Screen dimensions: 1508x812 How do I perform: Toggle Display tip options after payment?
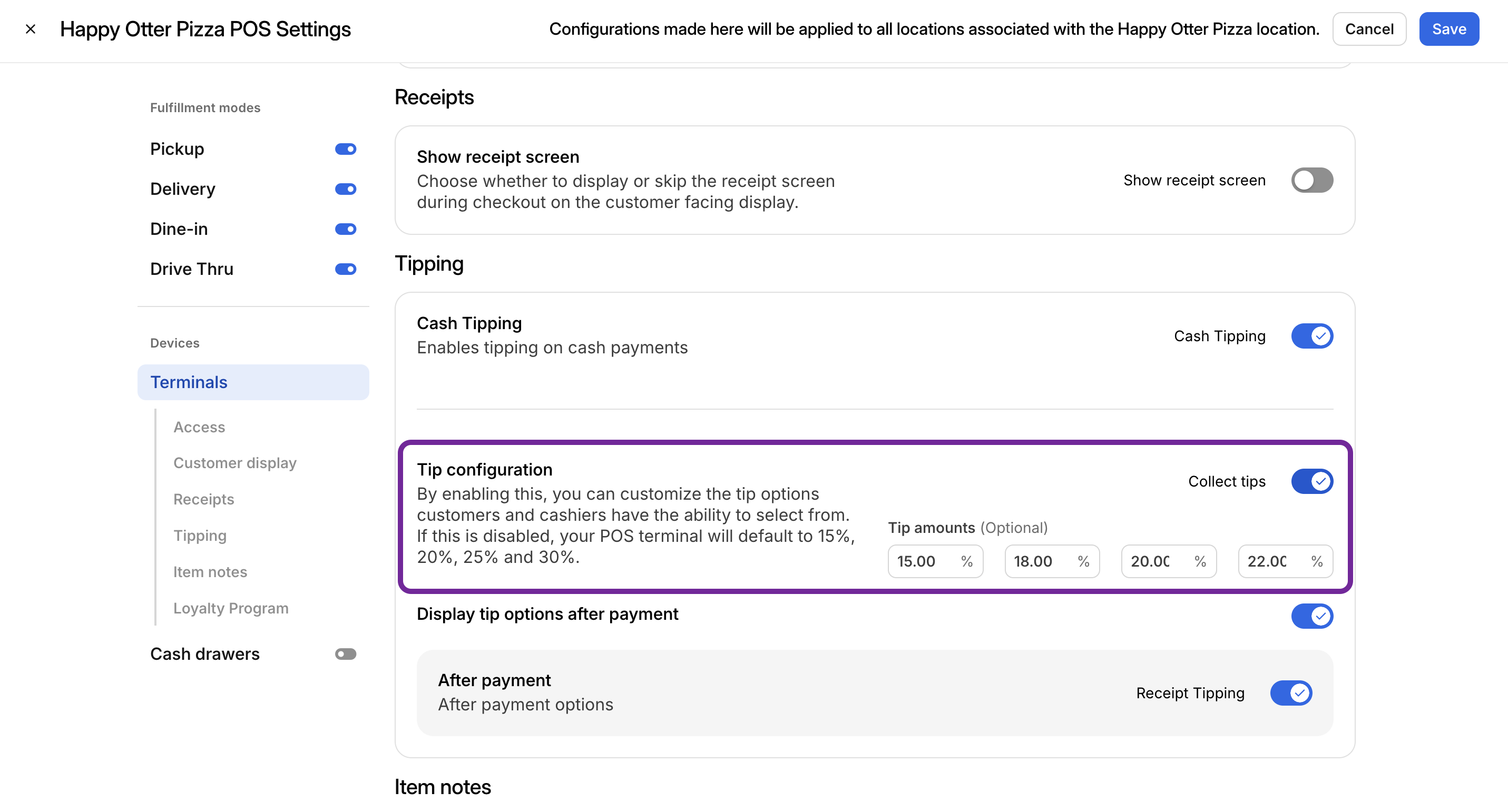1312,616
